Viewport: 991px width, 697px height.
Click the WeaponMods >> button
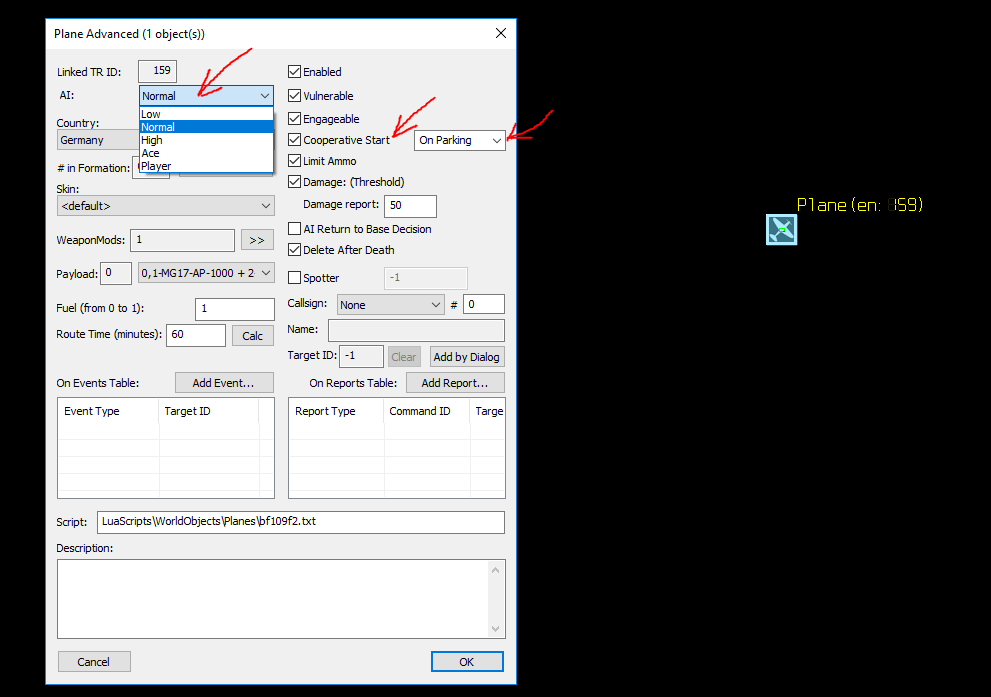(257, 240)
